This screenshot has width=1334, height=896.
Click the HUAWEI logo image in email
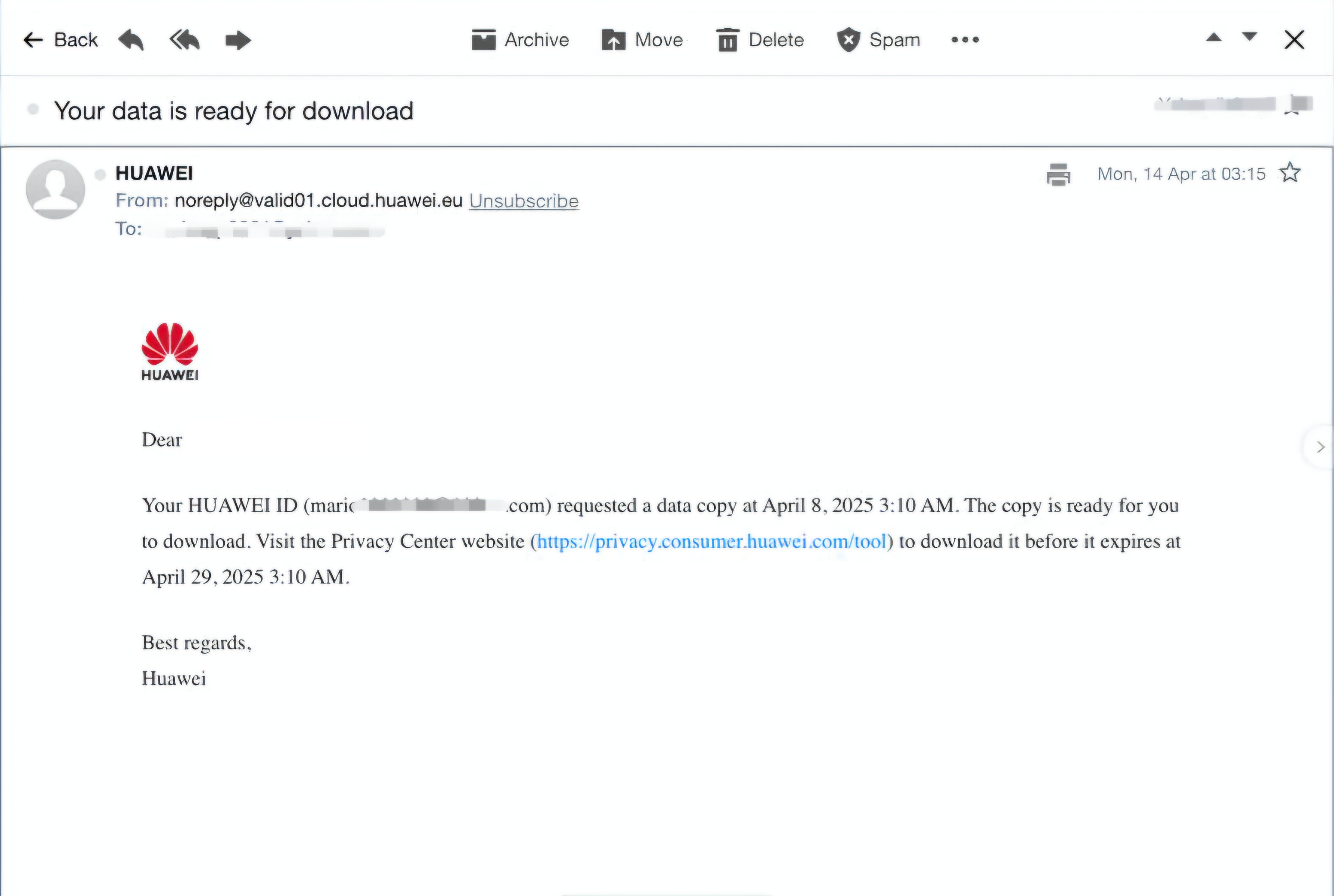coord(170,351)
